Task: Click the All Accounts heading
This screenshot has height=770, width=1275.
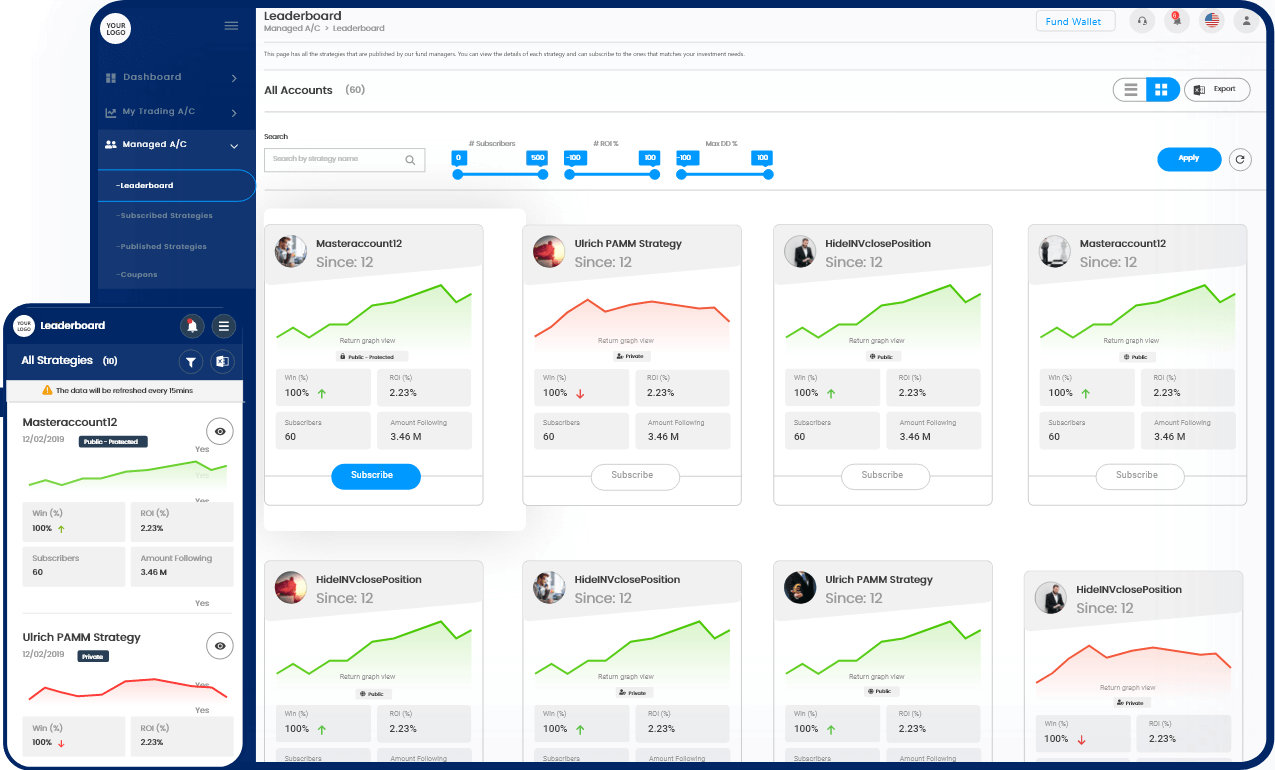Action: click(298, 90)
